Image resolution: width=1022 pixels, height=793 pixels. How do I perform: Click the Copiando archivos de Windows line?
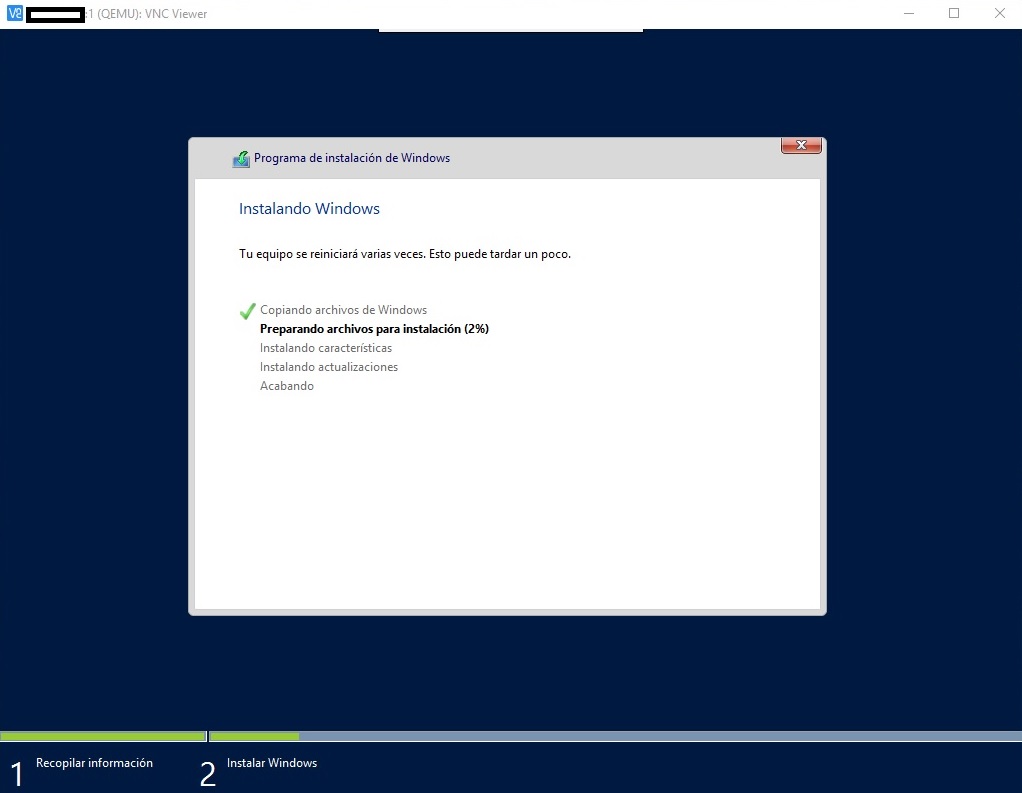(x=343, y=310)
